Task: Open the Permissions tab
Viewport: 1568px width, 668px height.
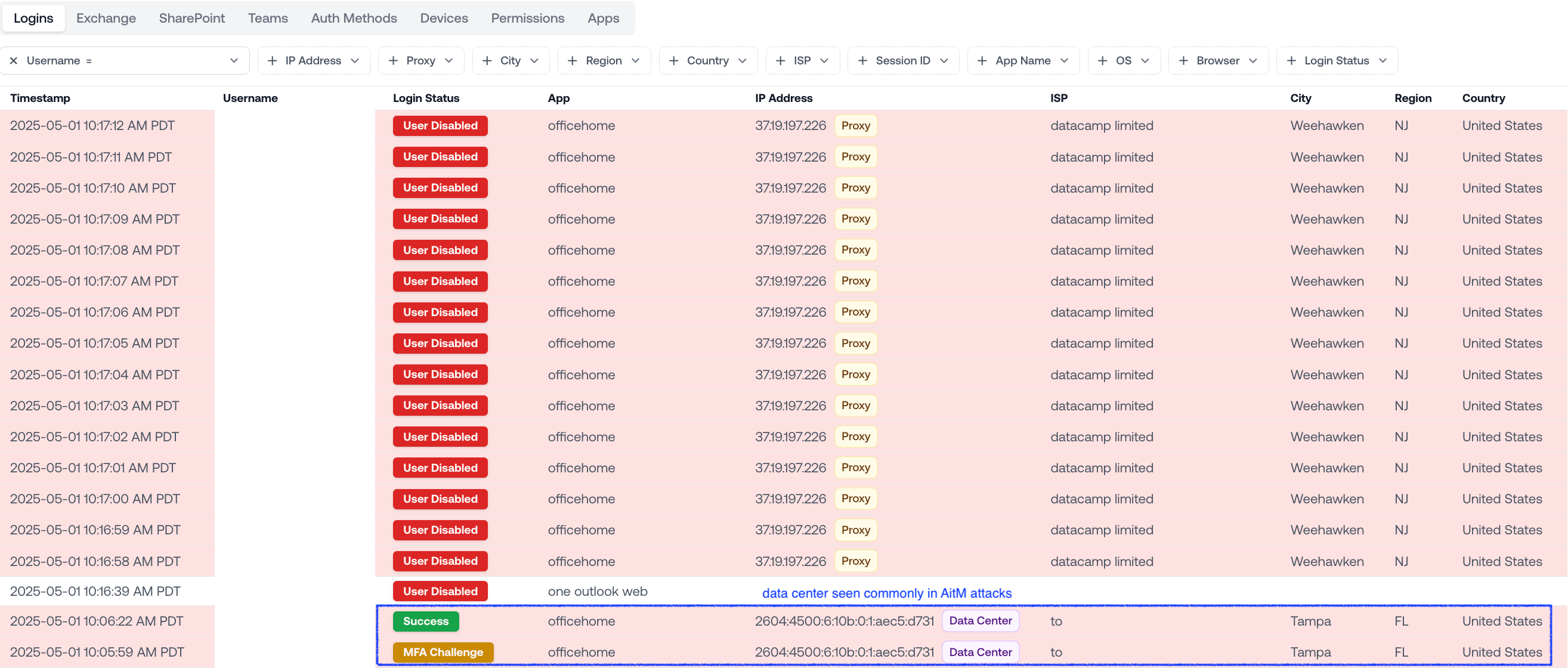Action: 528,18
